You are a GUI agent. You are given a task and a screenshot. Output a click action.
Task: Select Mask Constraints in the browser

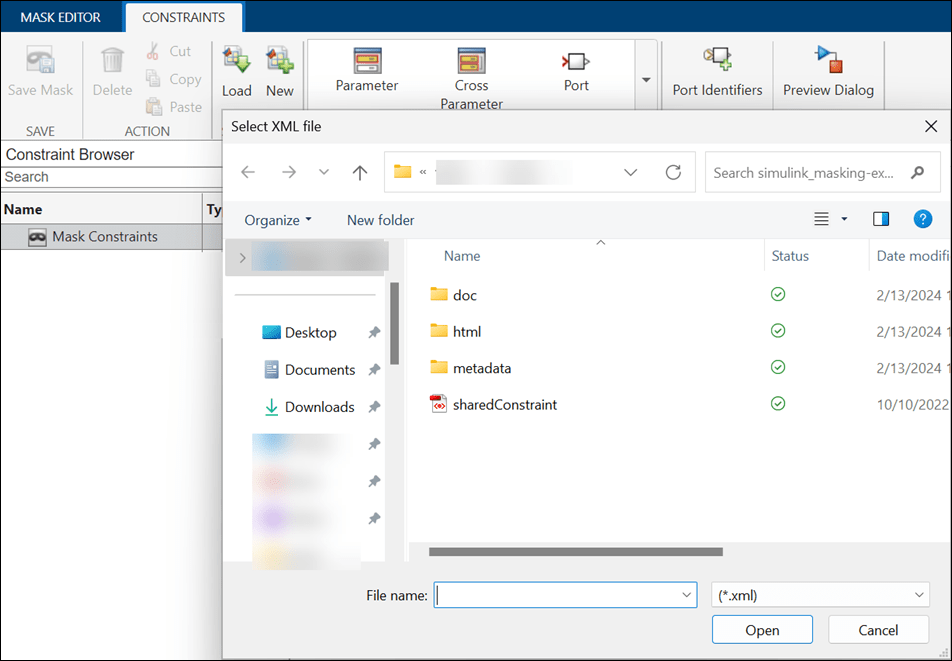coord(102,237)
